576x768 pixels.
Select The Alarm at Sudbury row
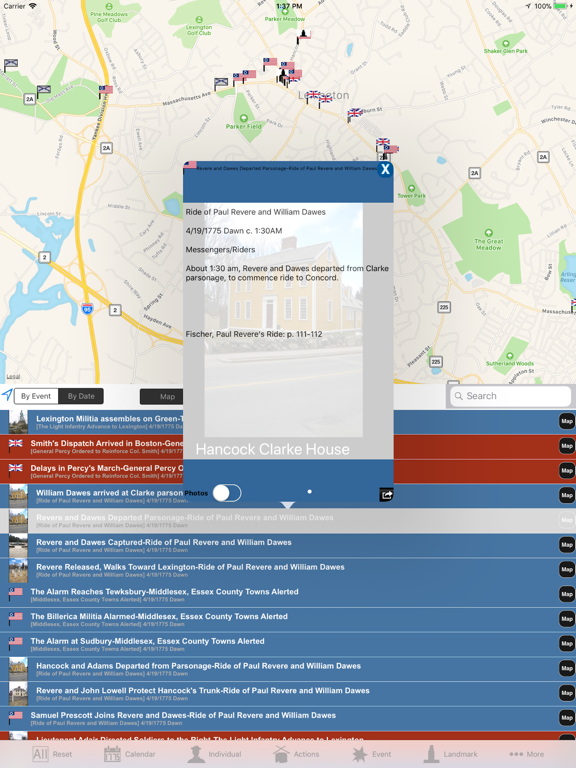point(288,644)
